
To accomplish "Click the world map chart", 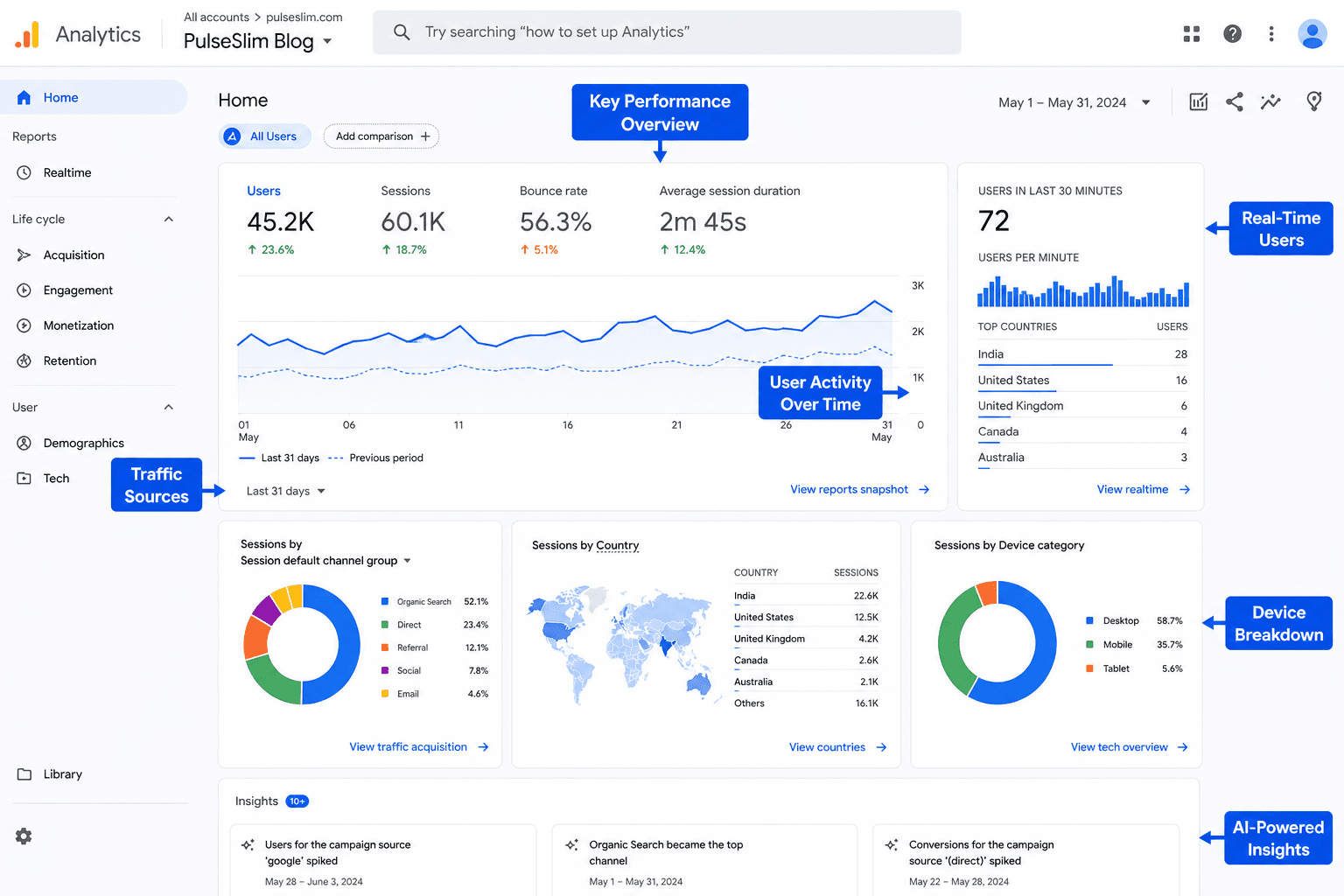I will [623, 646].
